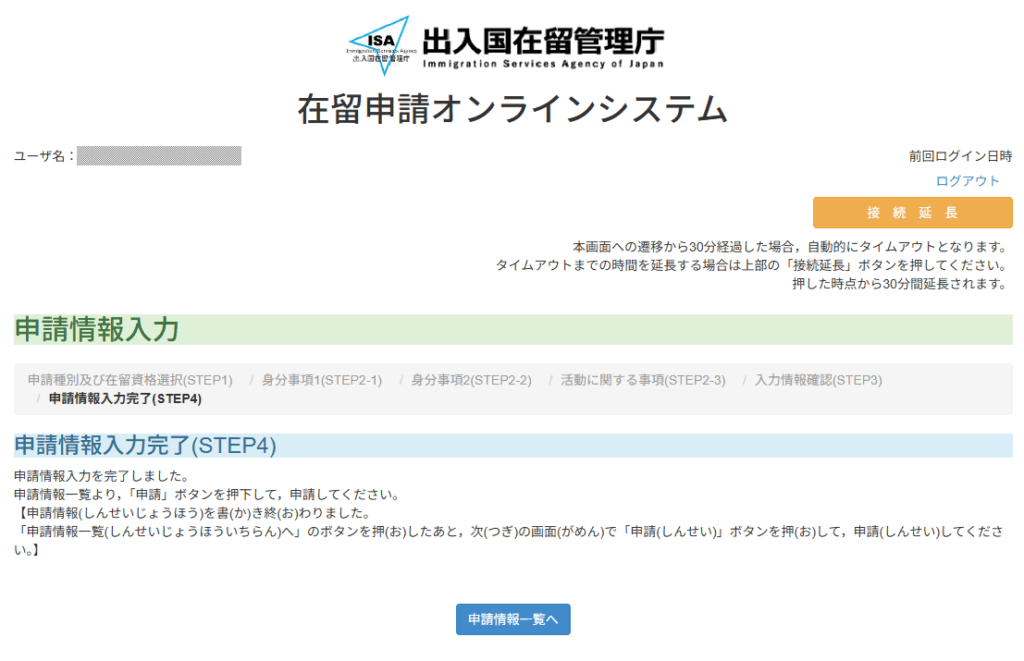Click the ISA triangle logo icon
This screenshot has height=661, width=1024.
(378, 45)
